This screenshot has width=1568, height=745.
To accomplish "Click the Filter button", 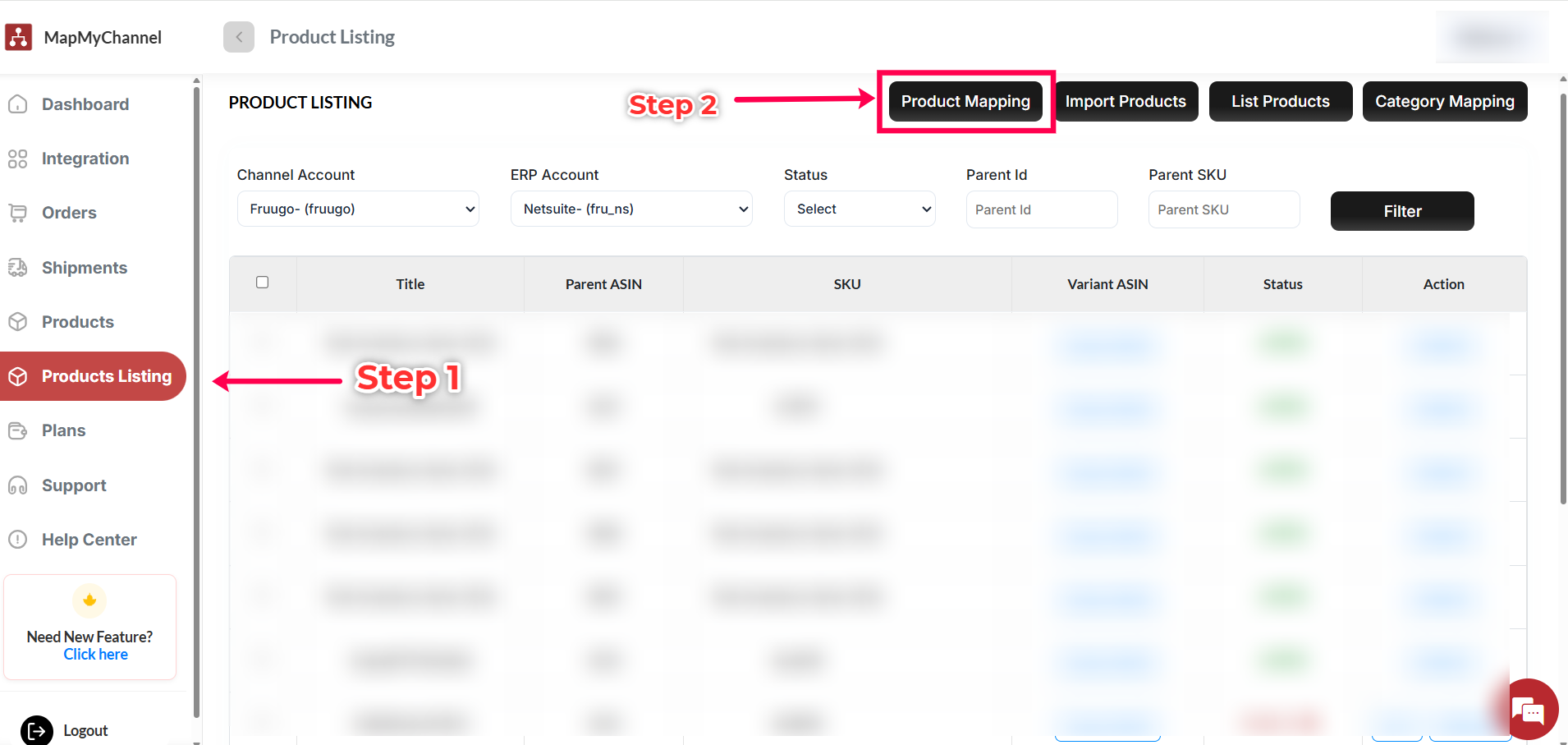I will coord(1401,211).
